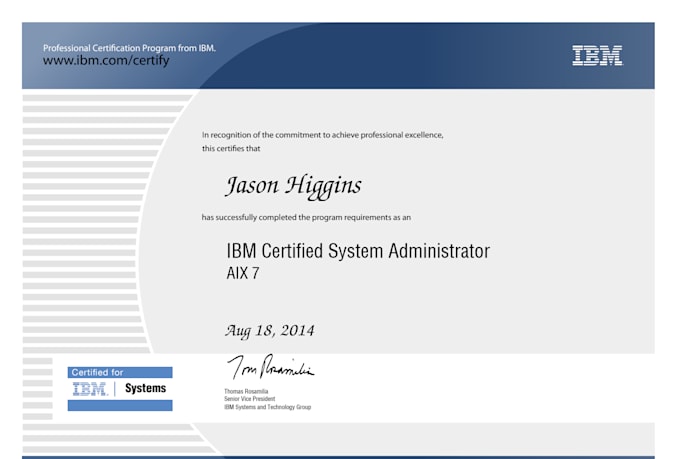Click 'Senior Vice President' text
Viewport: 680px width, 459px height.
click(249, 399)
